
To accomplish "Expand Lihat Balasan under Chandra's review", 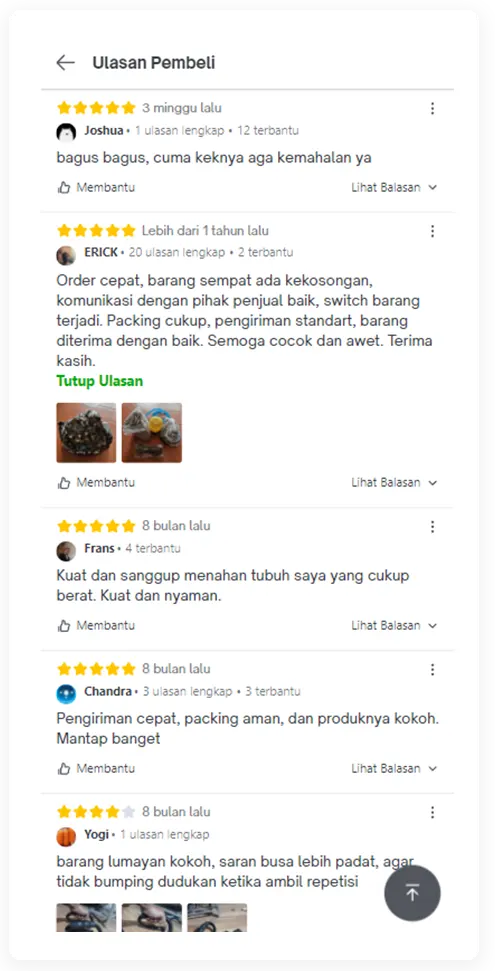I will 395,769.
